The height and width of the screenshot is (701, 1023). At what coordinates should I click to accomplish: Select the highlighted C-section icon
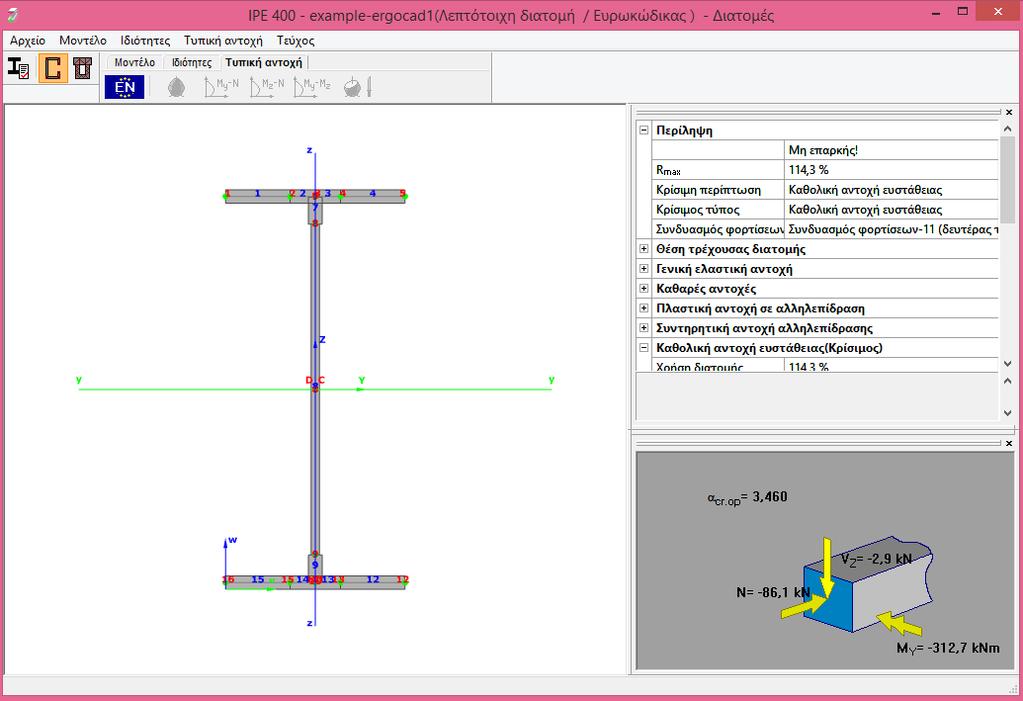[53, 68]
